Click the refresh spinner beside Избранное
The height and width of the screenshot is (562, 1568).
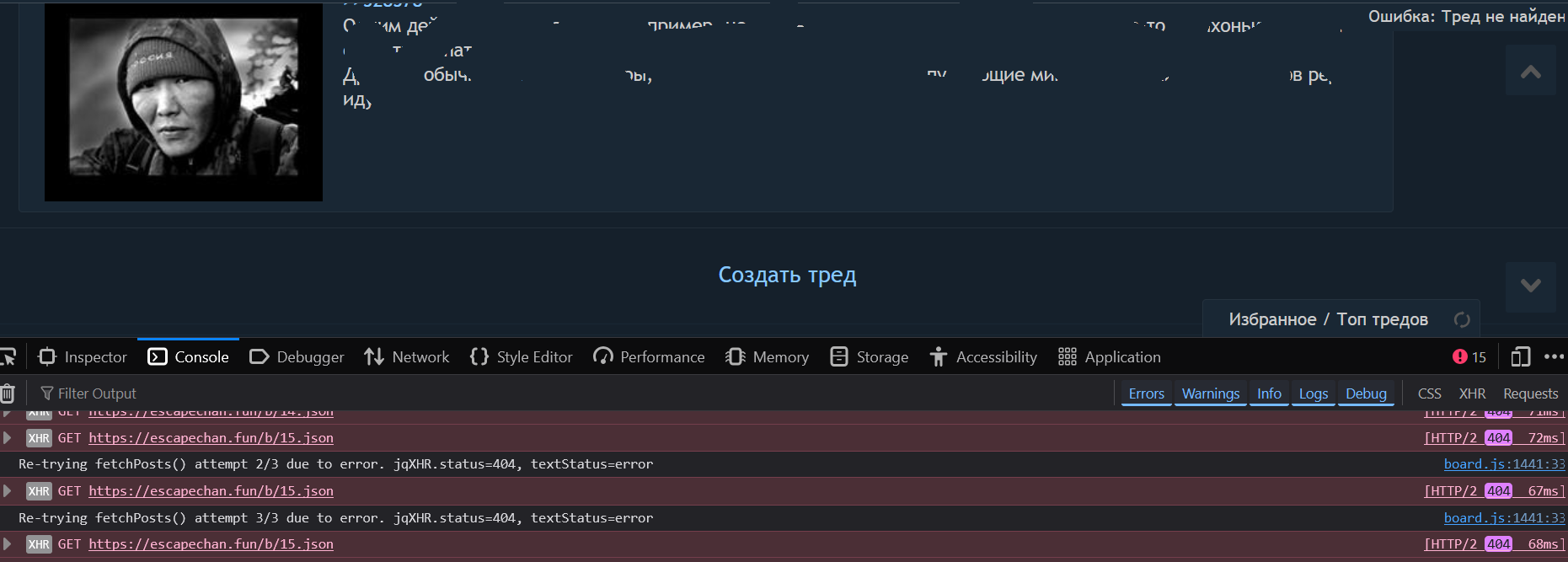[x=1462, y=319]
